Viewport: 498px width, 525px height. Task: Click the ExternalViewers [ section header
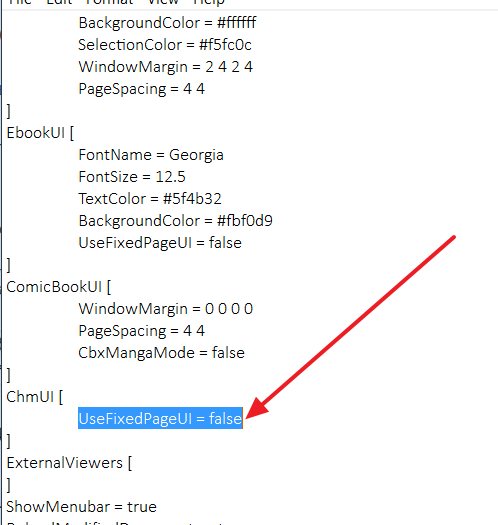[x=69, y=463]
